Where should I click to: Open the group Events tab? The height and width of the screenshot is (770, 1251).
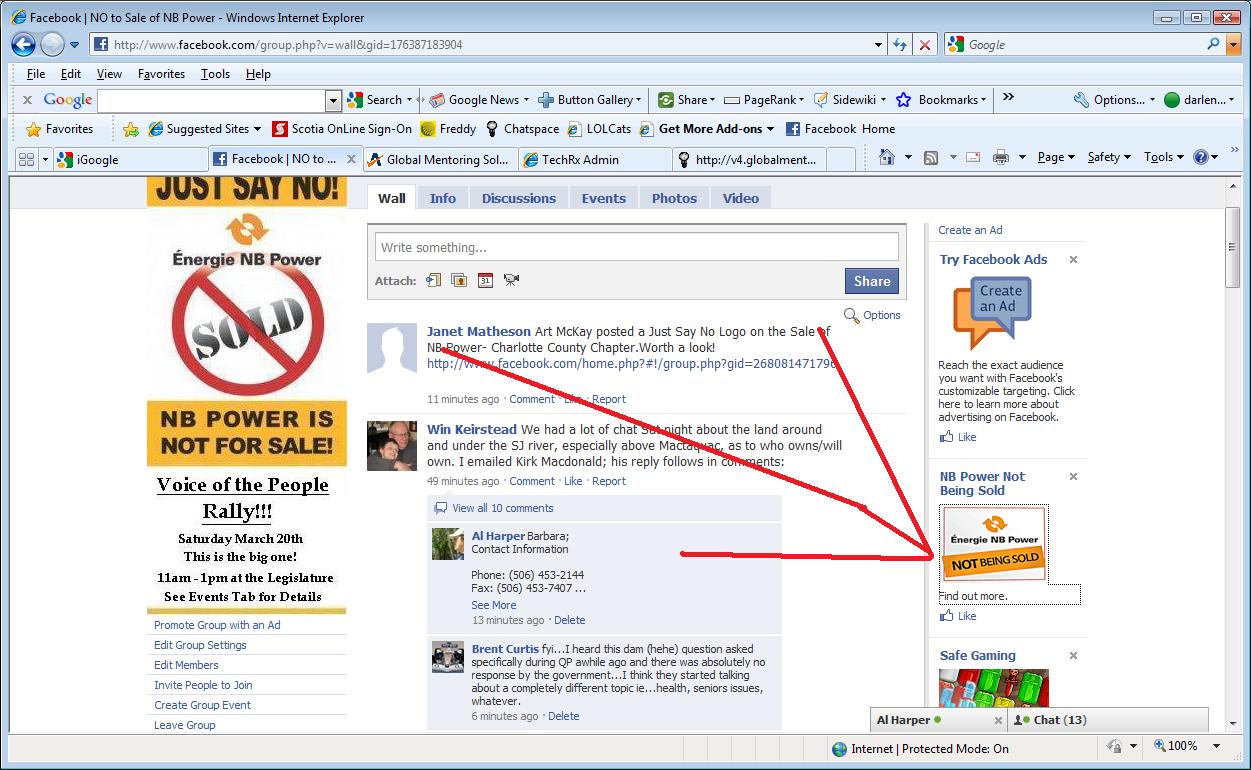(x=604, y=198)
